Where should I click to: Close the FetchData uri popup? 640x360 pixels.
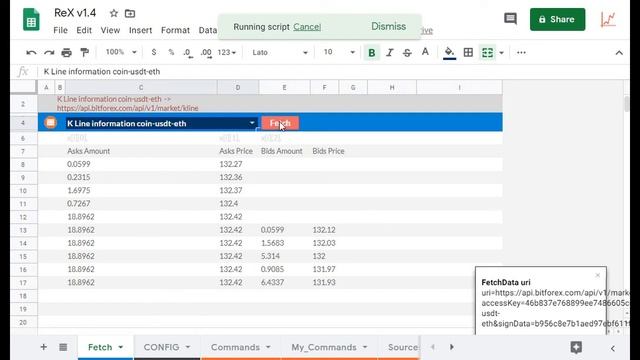pyautogui.click(x=598, y=275)
